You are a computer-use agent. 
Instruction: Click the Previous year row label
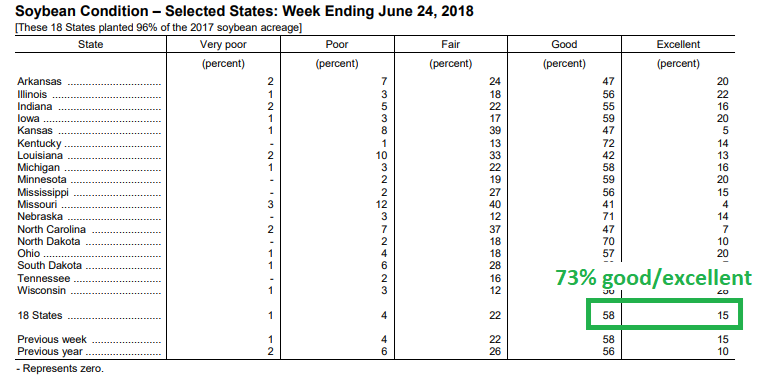tap(50, 351)
